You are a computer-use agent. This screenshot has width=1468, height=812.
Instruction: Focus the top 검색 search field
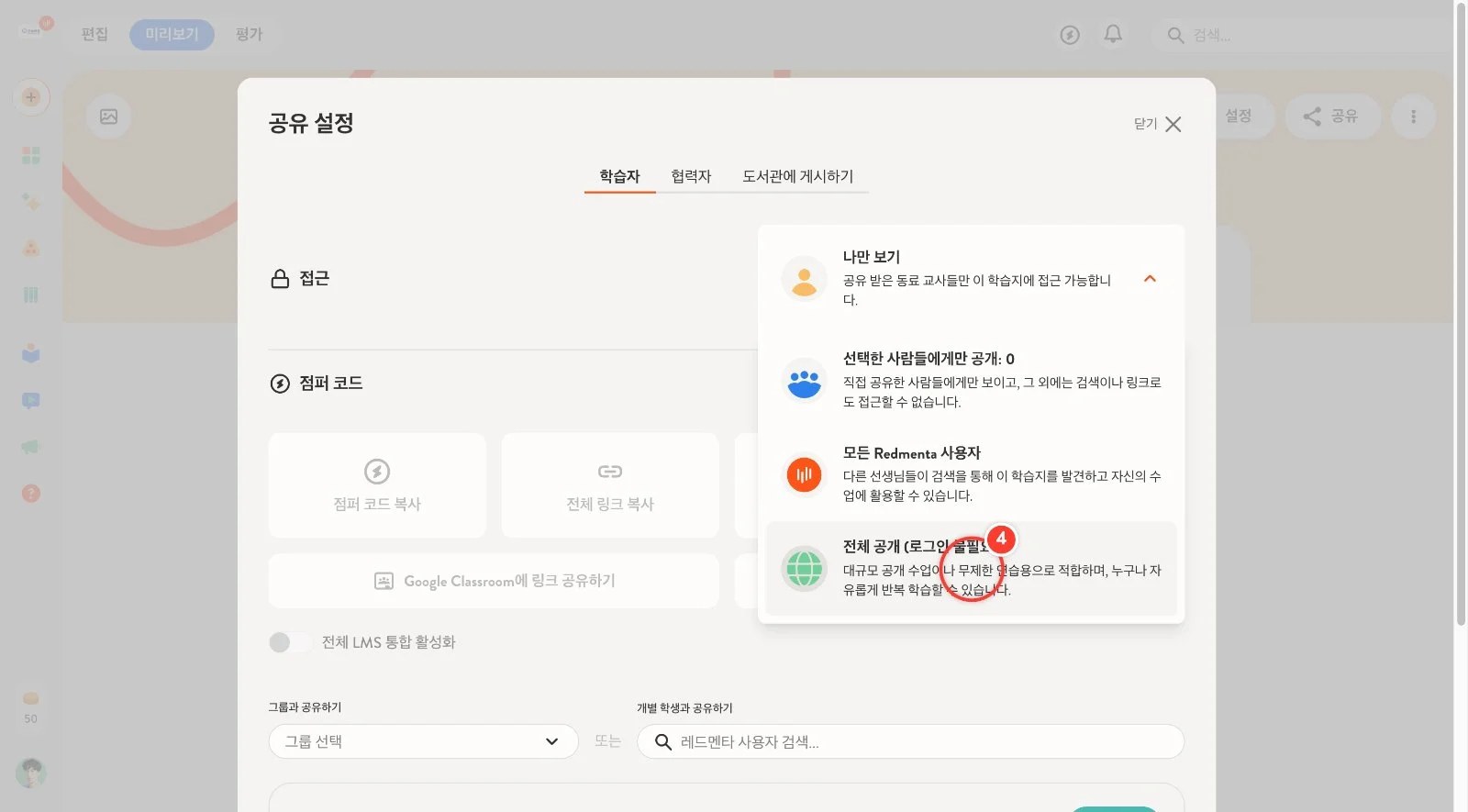[x=1303, y=35]
